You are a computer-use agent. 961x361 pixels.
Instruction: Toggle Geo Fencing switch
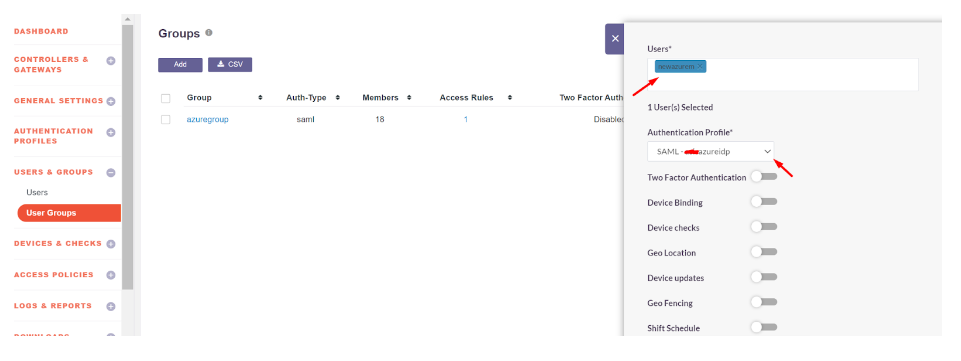click(x=764, y=302)
